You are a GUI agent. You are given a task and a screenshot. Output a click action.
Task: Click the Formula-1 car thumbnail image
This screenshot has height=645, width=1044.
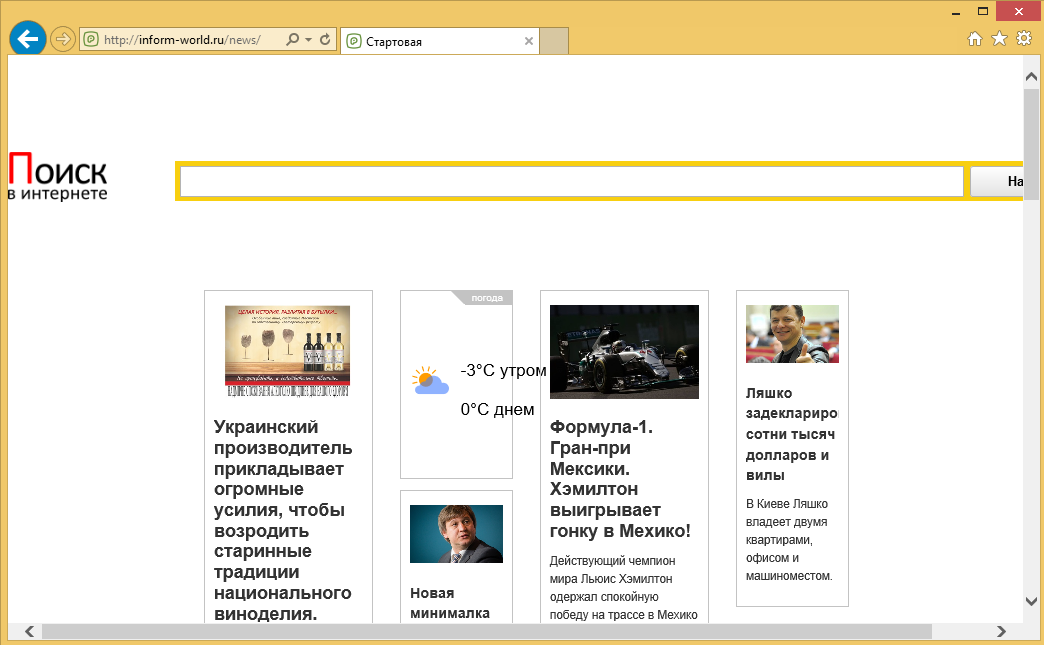point(624,351)
